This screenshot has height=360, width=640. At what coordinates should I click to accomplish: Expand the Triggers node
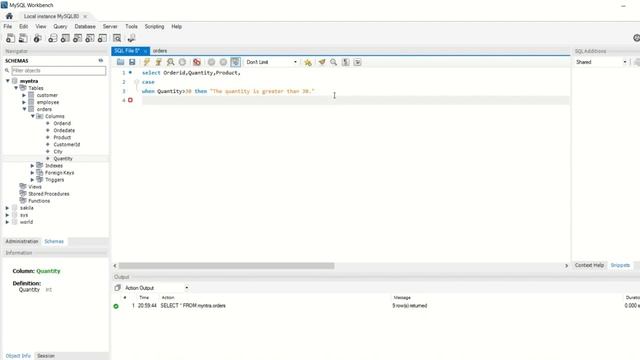tap(33, 180)
